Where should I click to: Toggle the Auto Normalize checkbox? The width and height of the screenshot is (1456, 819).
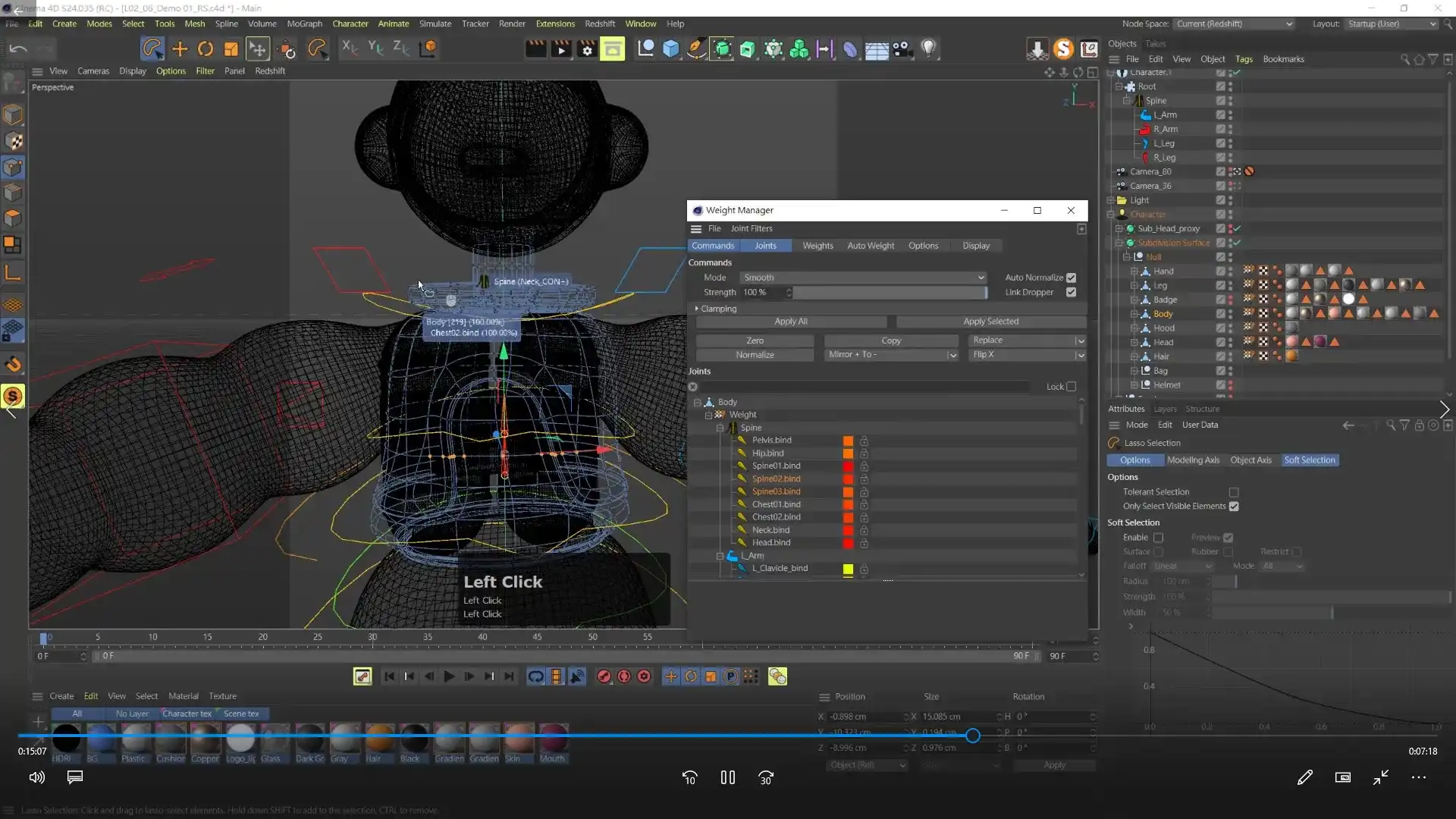point(1071,278)
